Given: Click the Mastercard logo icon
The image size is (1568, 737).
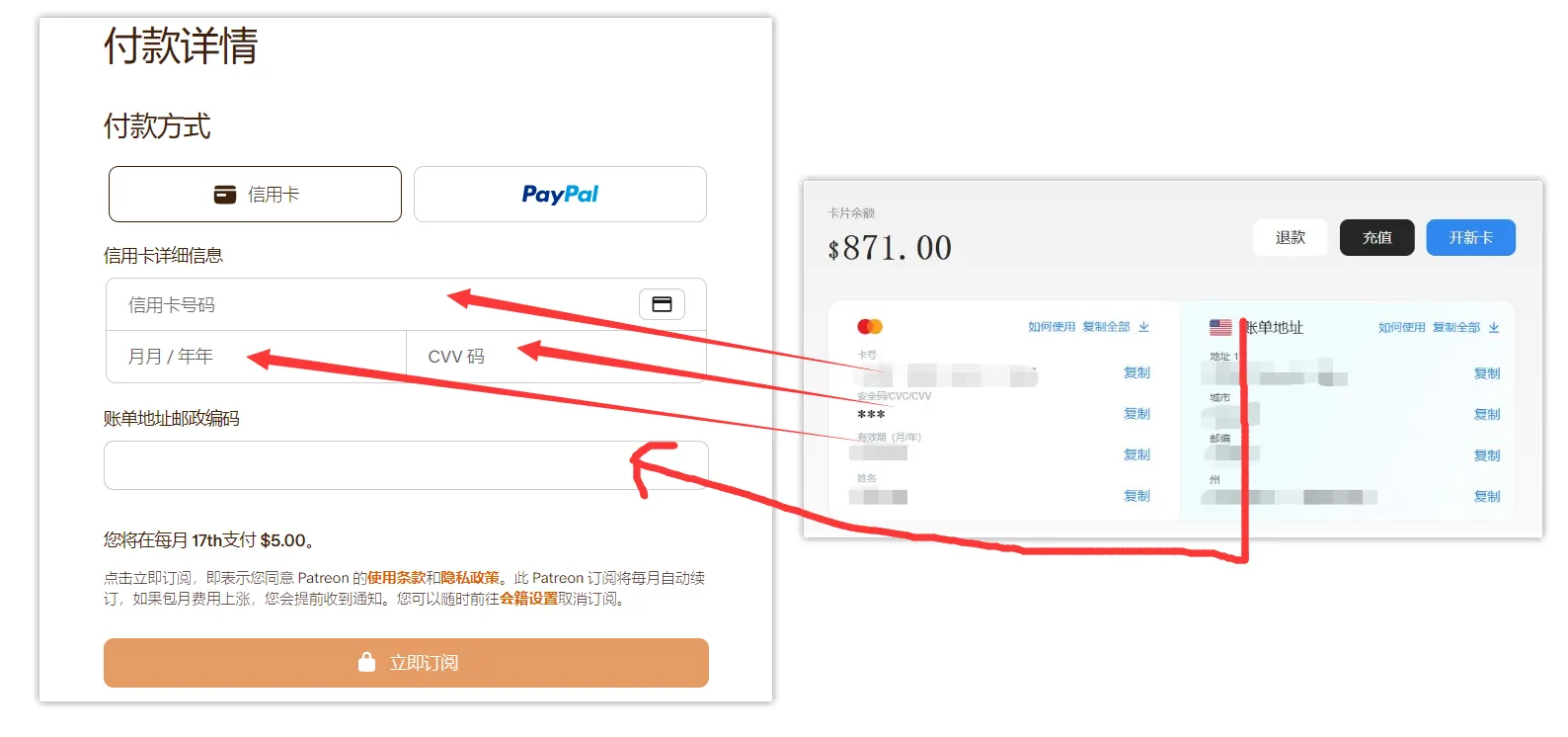Looking at the screenshot, I should [x=870, y=327].
